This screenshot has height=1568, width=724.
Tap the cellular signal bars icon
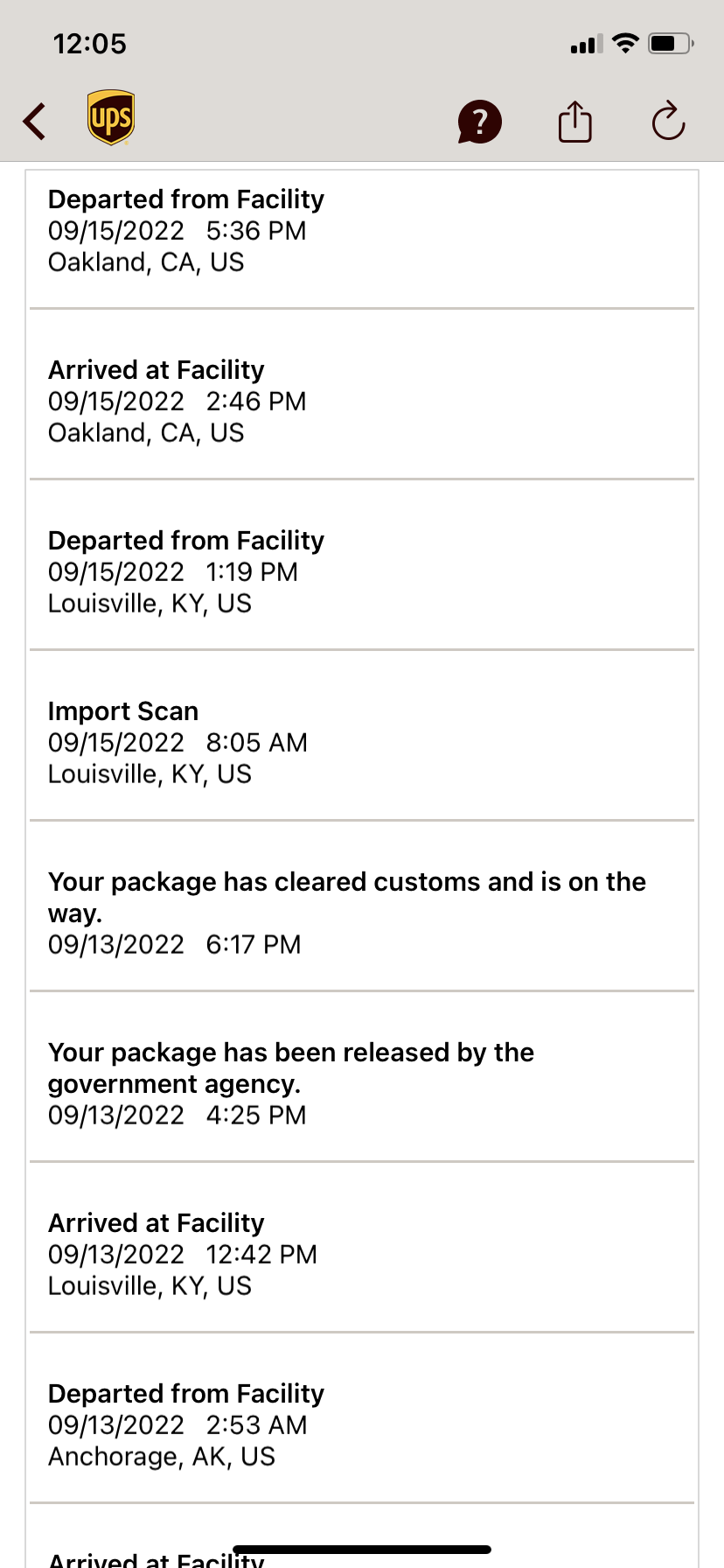(x=587, y=44)
